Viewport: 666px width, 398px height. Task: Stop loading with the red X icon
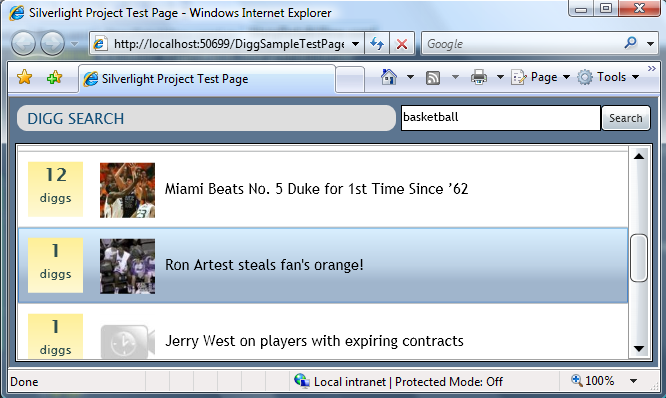point(402,44)
